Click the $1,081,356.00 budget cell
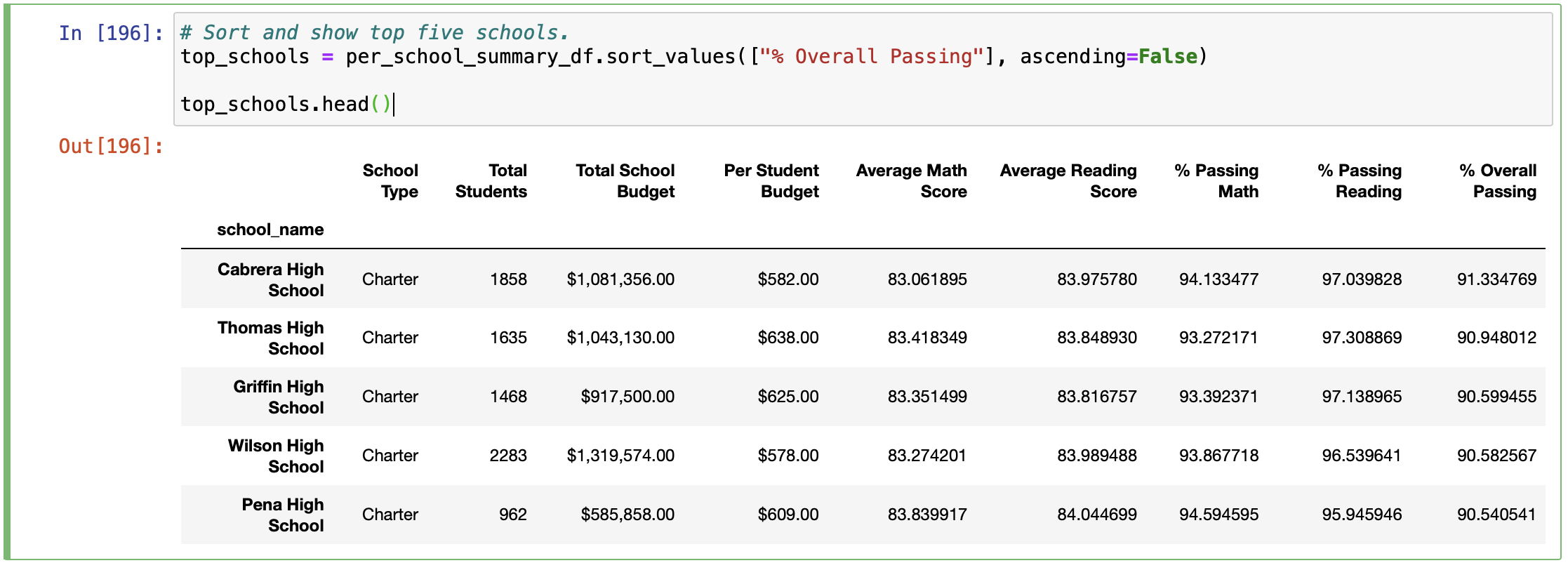Screen dimensions: 1568x563 tap(620, 279)
